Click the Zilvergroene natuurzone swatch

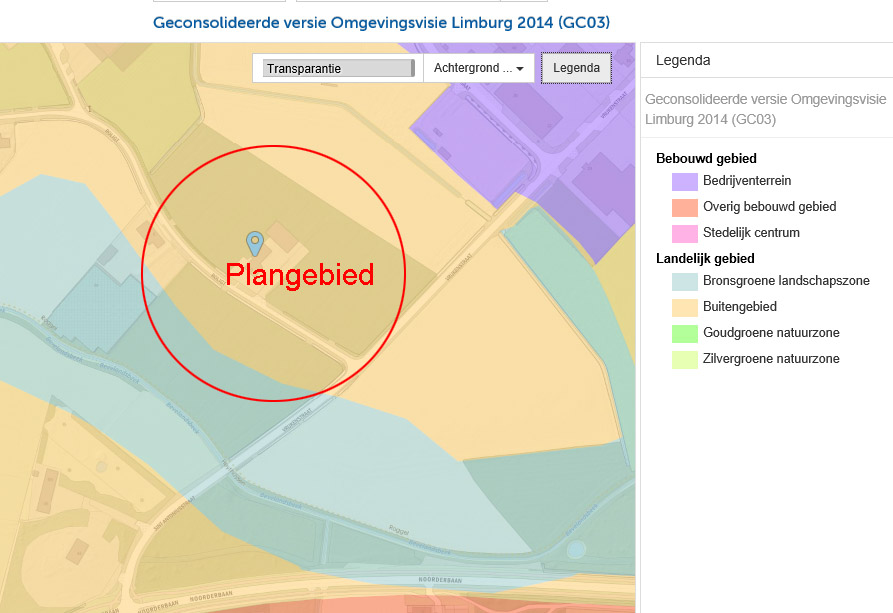[x=685, y=360]
